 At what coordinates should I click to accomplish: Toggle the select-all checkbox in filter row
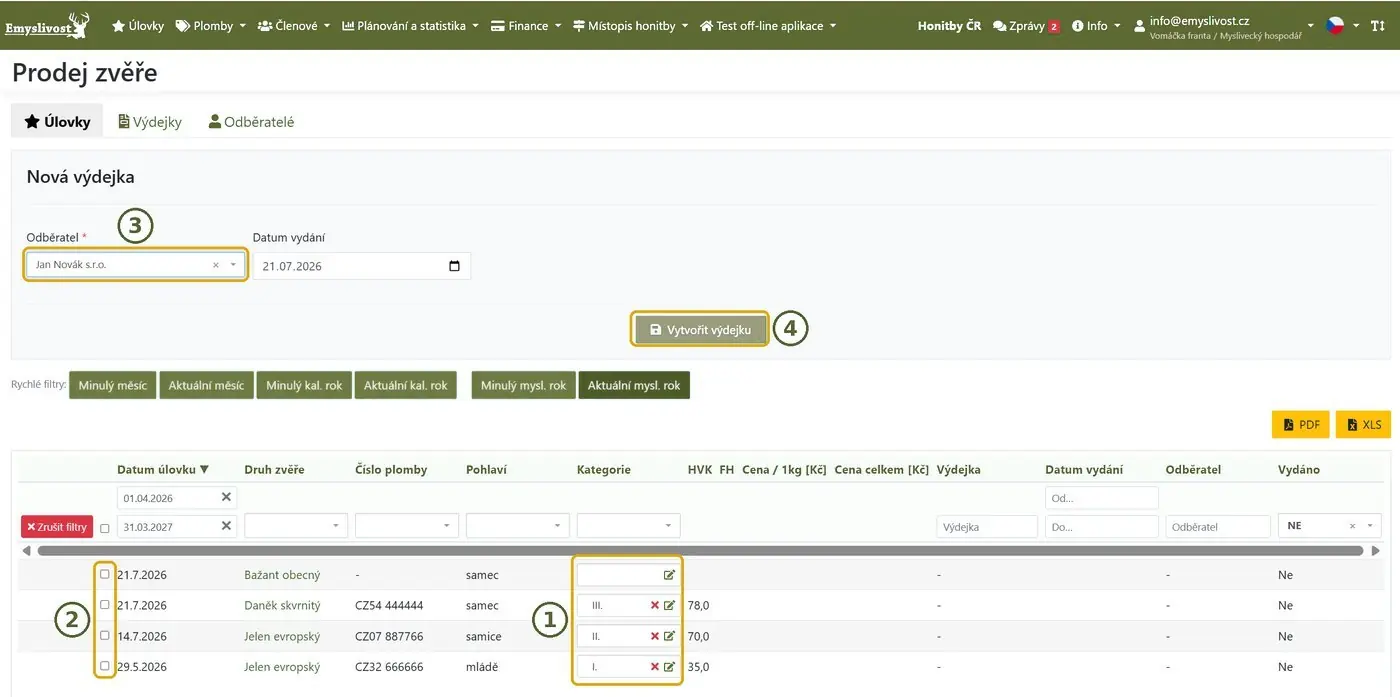click(105, 528)
